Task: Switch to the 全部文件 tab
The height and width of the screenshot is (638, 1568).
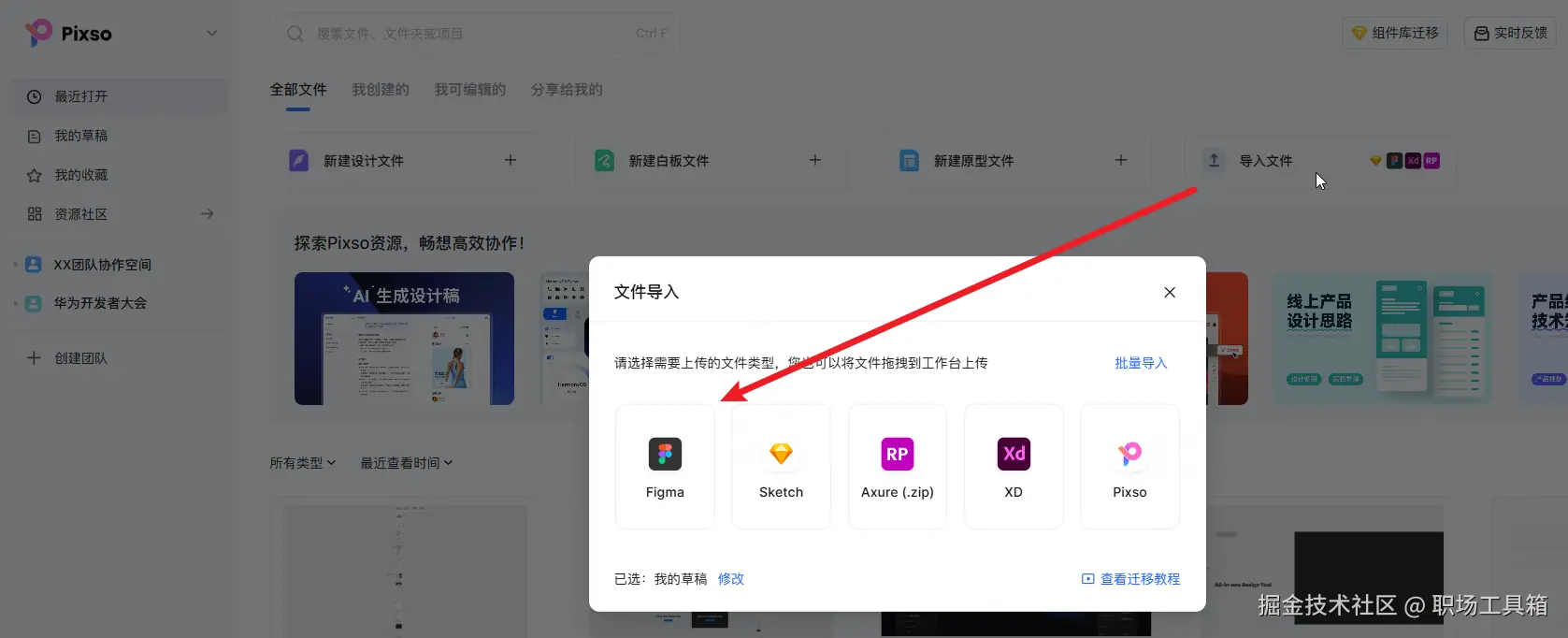Action: tap(298, 90)
